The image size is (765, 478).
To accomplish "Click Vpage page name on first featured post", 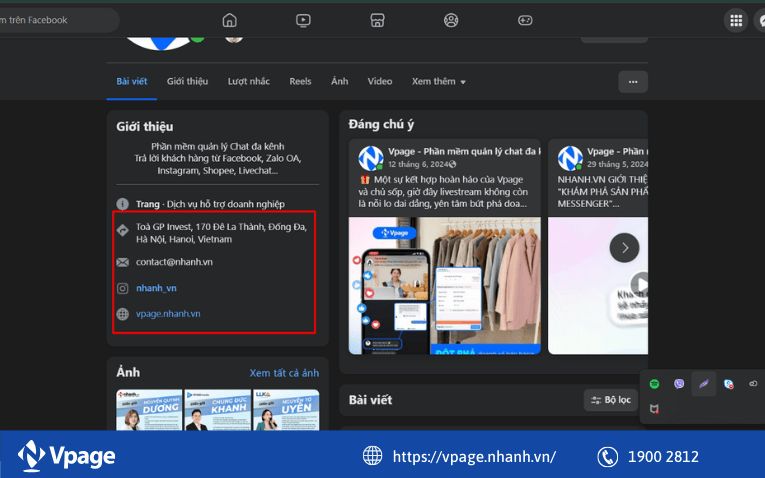I will point(464,151).
